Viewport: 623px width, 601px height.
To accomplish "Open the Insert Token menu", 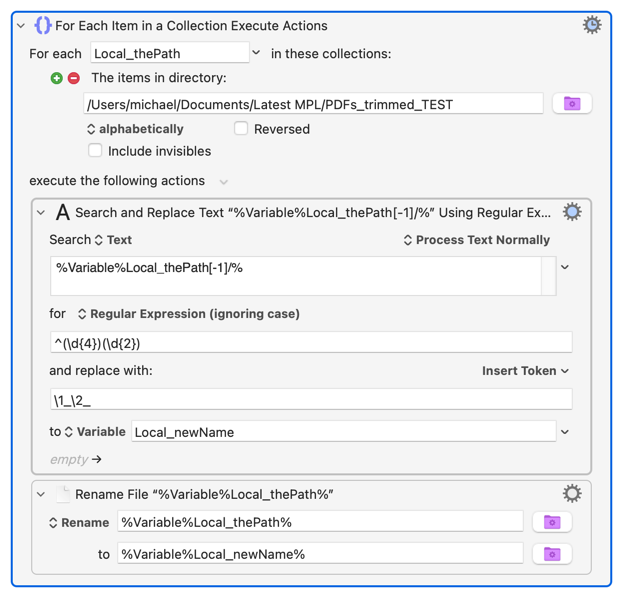I will [x=525, y=371].
